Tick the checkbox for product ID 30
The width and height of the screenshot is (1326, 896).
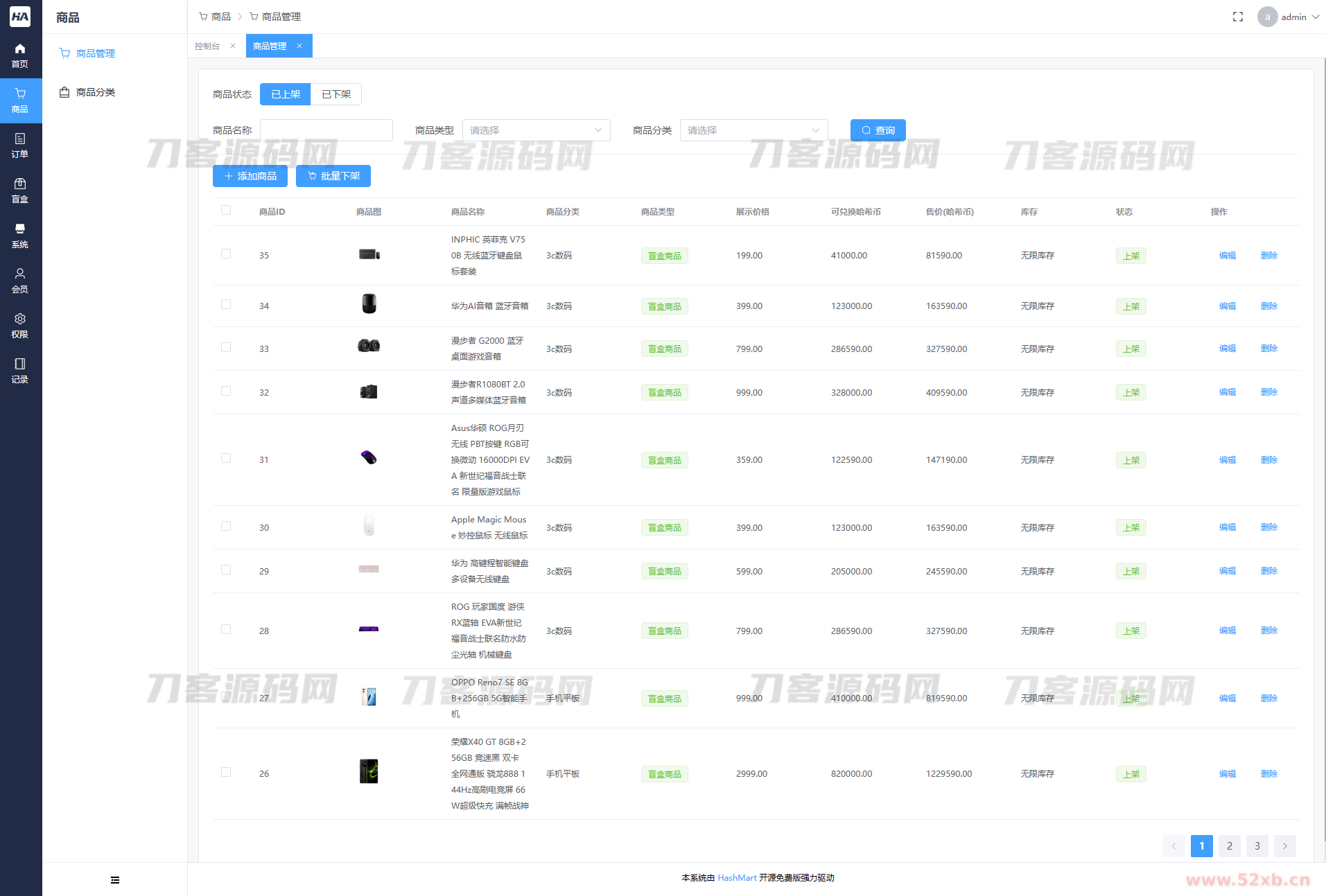tap(226, 527)
